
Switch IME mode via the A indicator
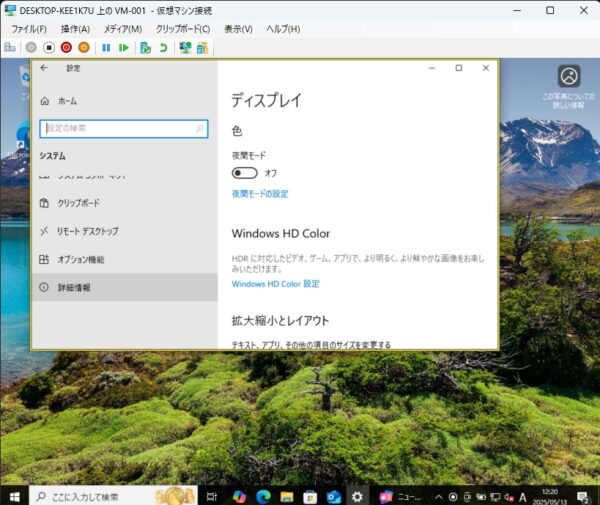pos(523,497)
